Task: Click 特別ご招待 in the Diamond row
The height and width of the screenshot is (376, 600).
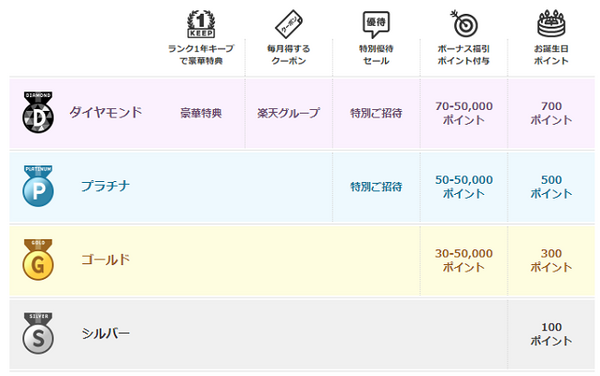Action: tap(376, 113)
